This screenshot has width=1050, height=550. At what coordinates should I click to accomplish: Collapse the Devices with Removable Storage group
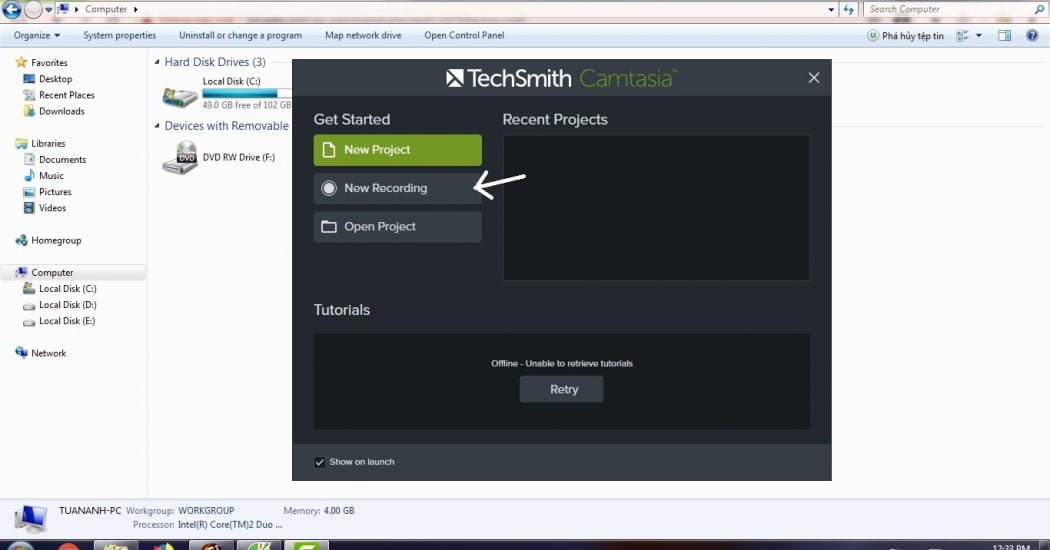coord(157,125)
